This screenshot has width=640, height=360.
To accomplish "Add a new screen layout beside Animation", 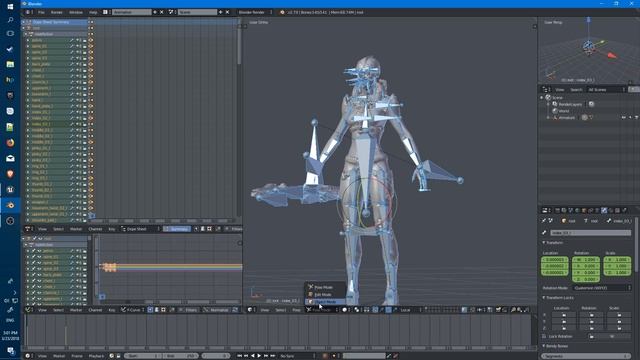I will click(x=155, y=12).
